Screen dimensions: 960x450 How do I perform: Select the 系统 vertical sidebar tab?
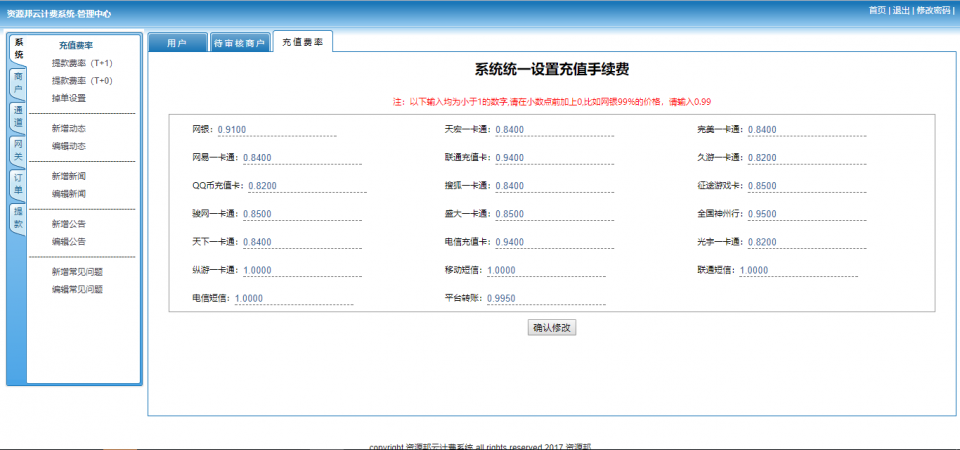click(x=18, y=49)
